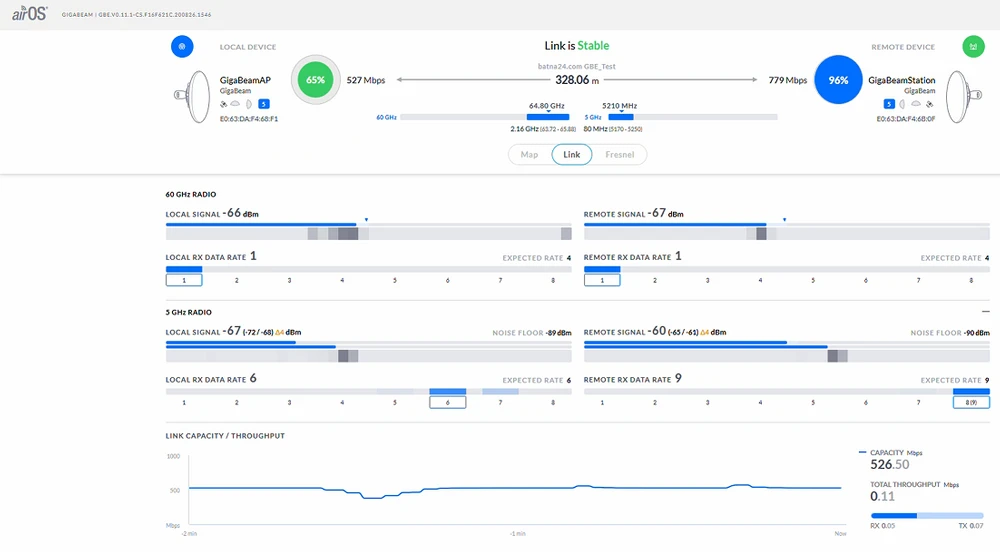Click the remote device blue 5 GHz badge
1000x552 pixels.
click(x=888, y=104)
